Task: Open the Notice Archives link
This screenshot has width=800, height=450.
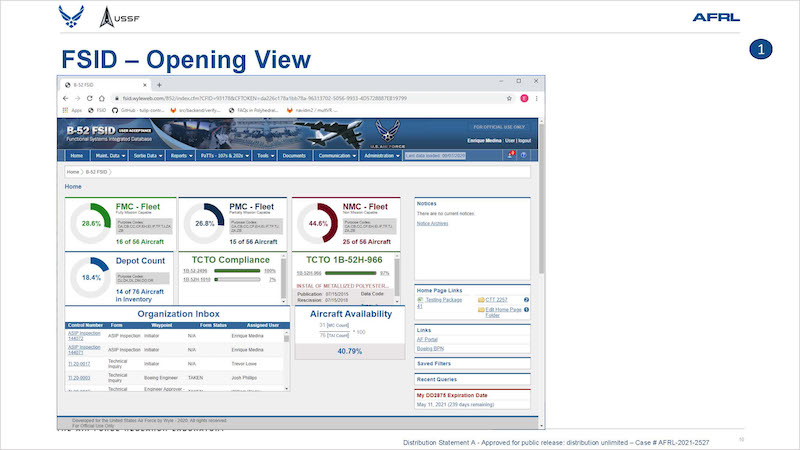Action: pos(432,223)
